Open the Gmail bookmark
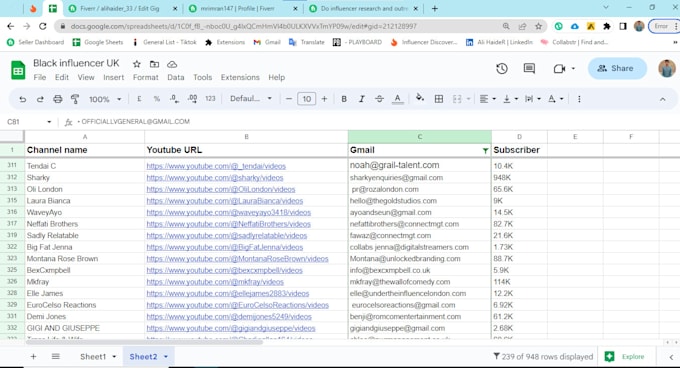This screenshot has width=680, height=368. 267,42
